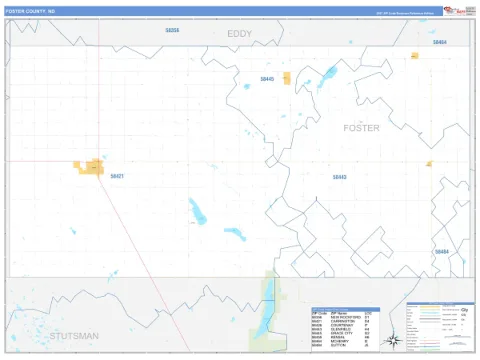Image resolution: width=480 pixels, height=360 pixels.
Task: Click the CARRINGTON row in ZIP table
Action: 341,321
